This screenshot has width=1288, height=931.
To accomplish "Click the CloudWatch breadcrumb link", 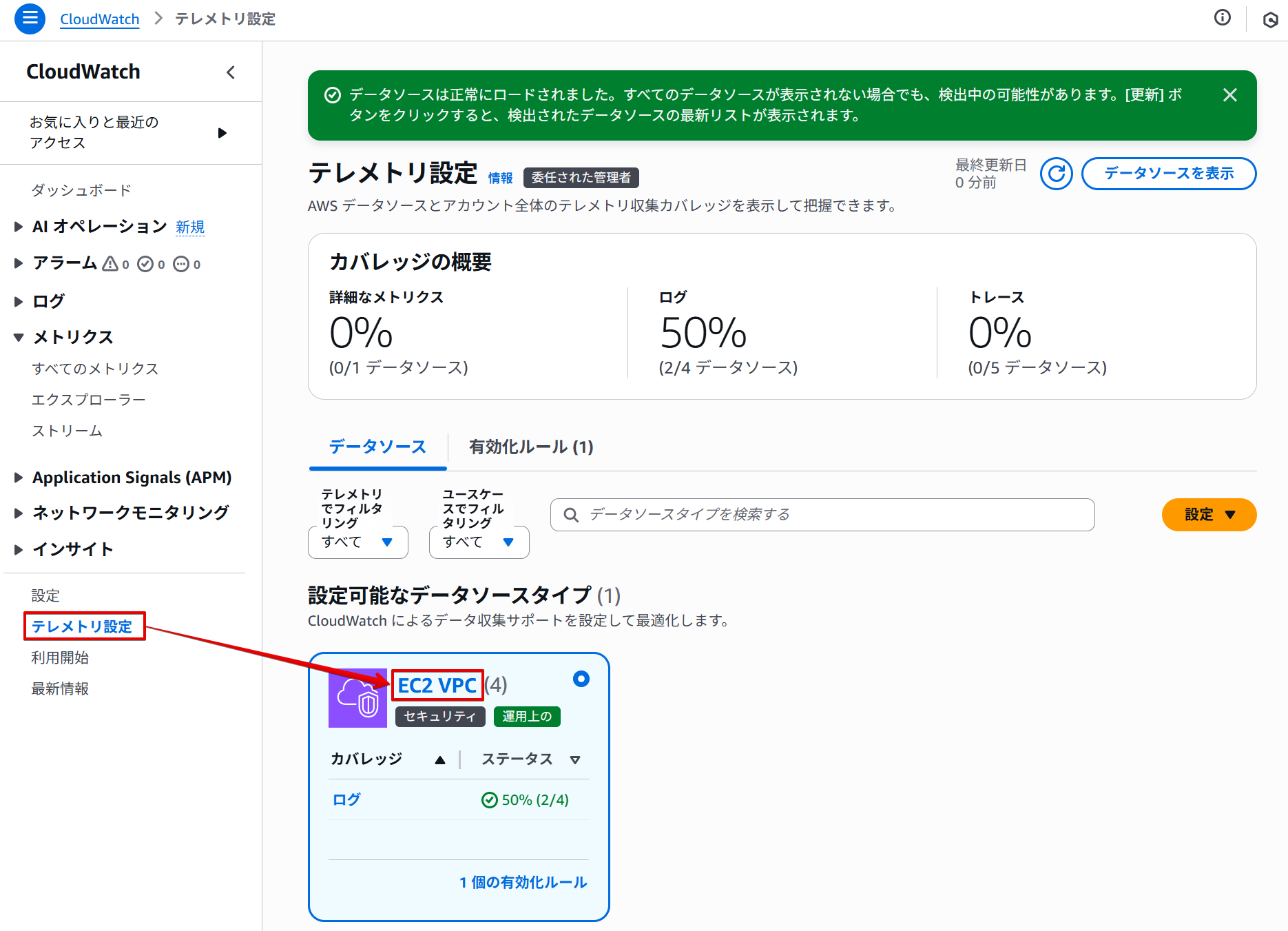I will tap(100, 19).
